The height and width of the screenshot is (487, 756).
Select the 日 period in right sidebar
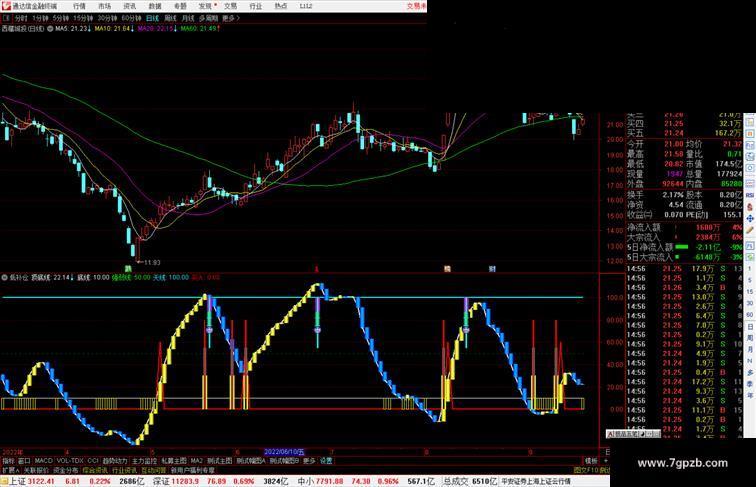pos(750,327)
